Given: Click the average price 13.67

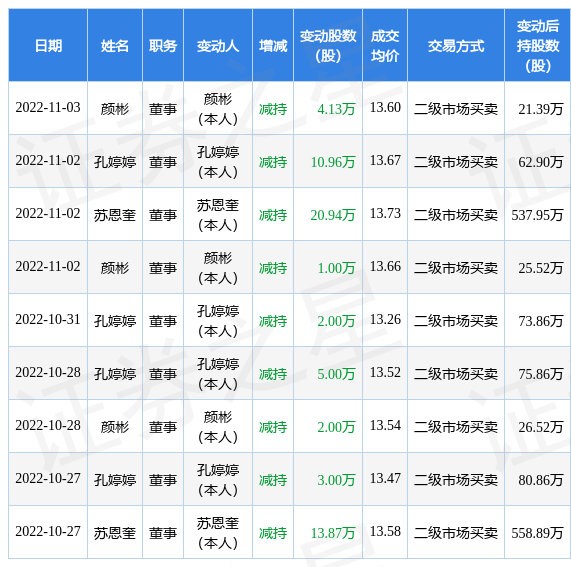Looking at the screenshot, I should coord(385,161).
